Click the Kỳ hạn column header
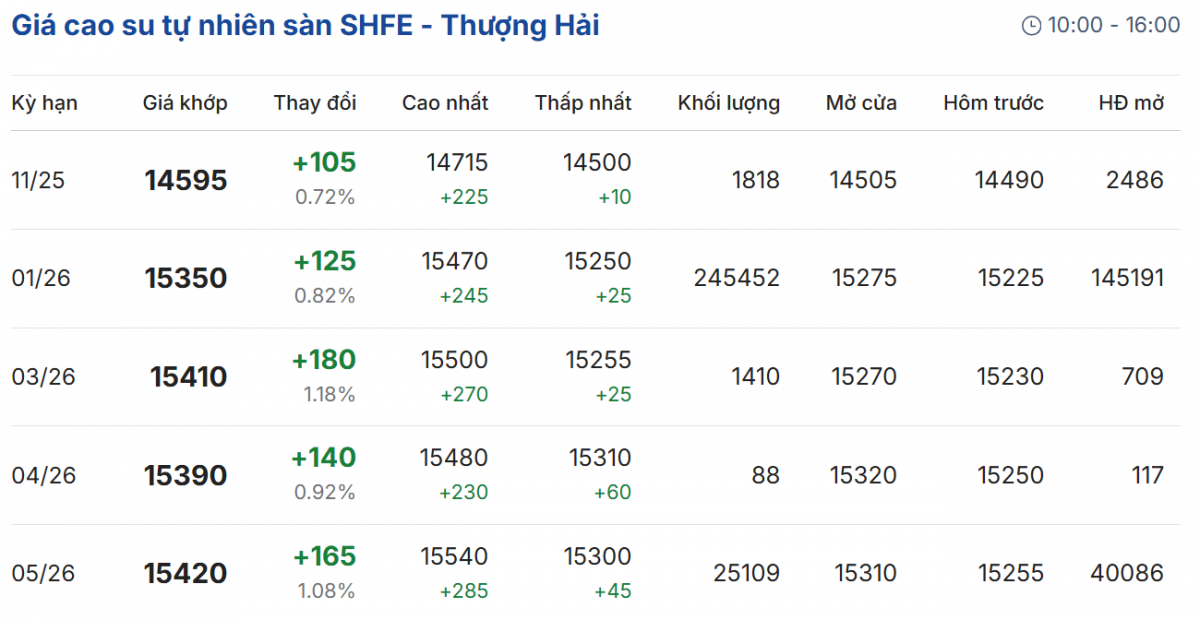1200x620 pixels. pyautogui.click(x=44, y=103)
